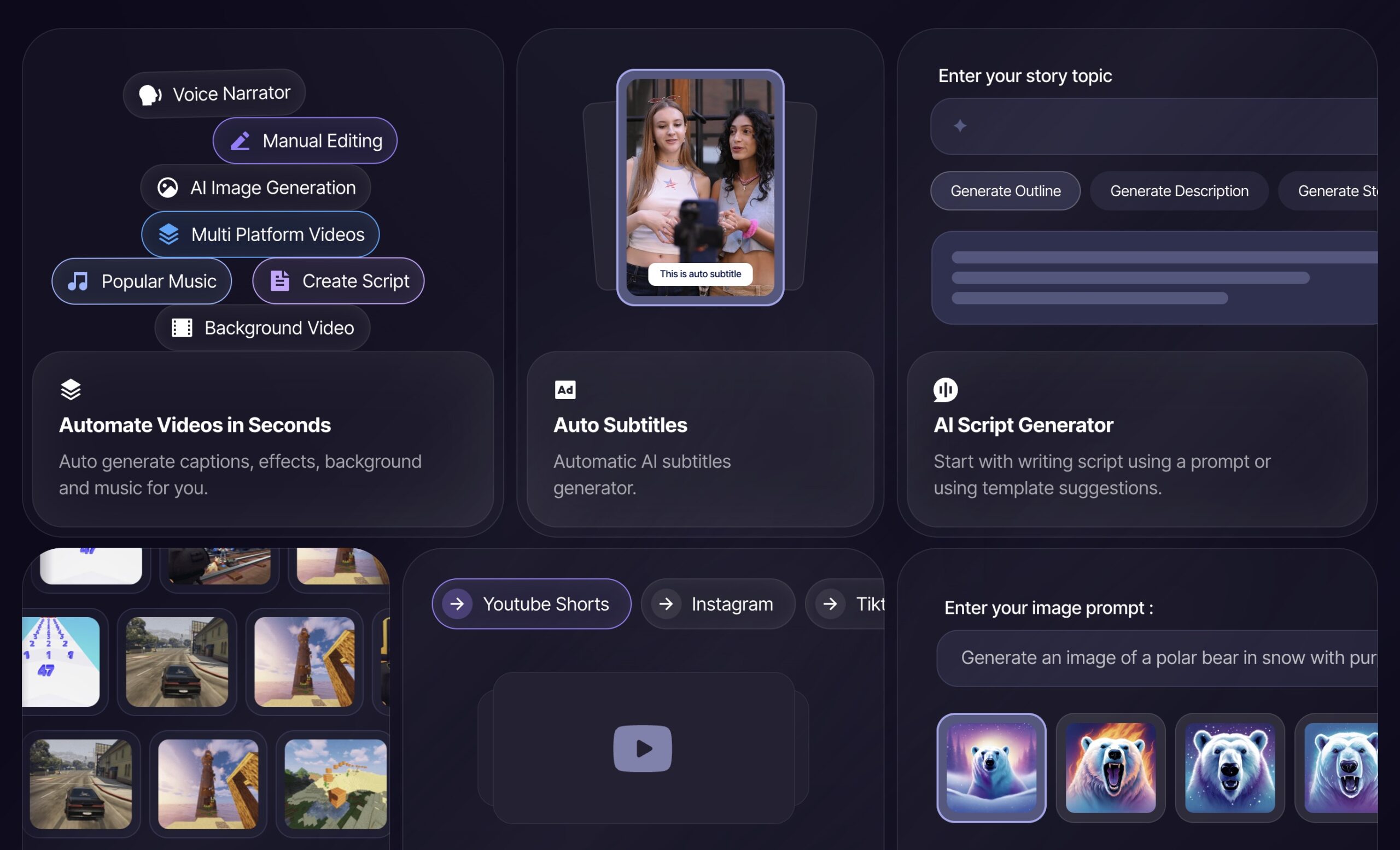This screenshot has width=1400, height=850.
Task: Click the generated script placeholder box
Action: click(1155, 278)
